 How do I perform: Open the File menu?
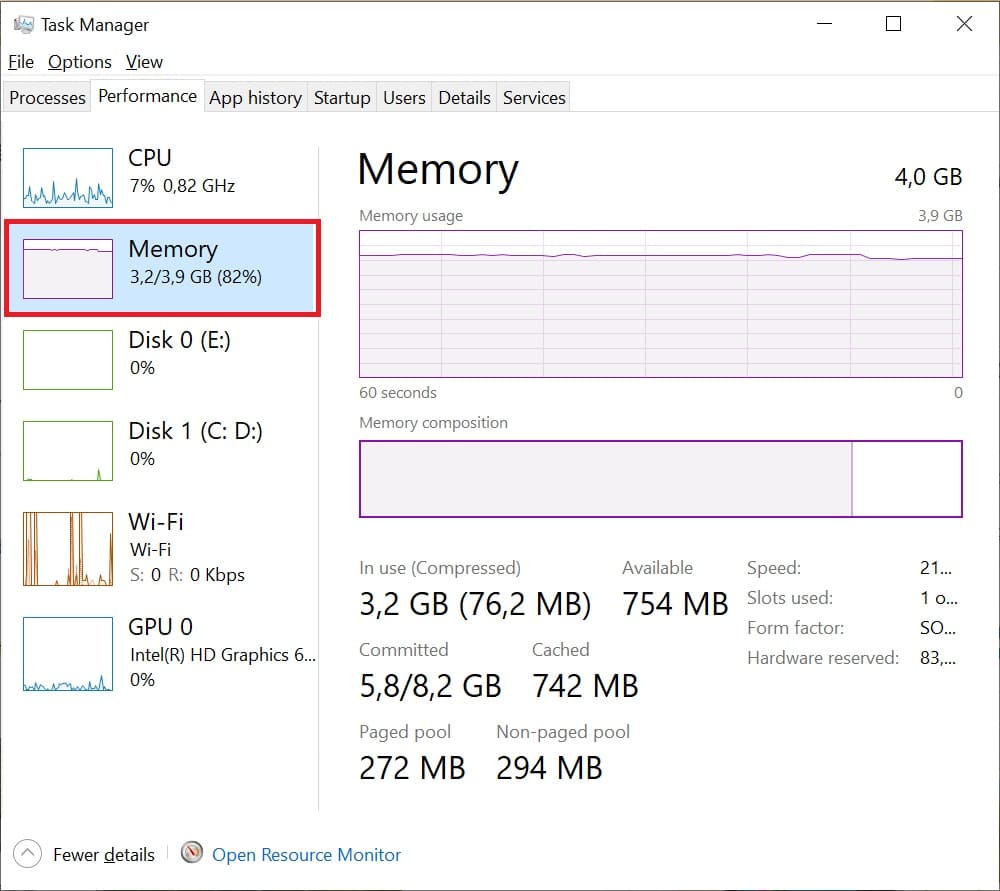(x=21, y=62)
